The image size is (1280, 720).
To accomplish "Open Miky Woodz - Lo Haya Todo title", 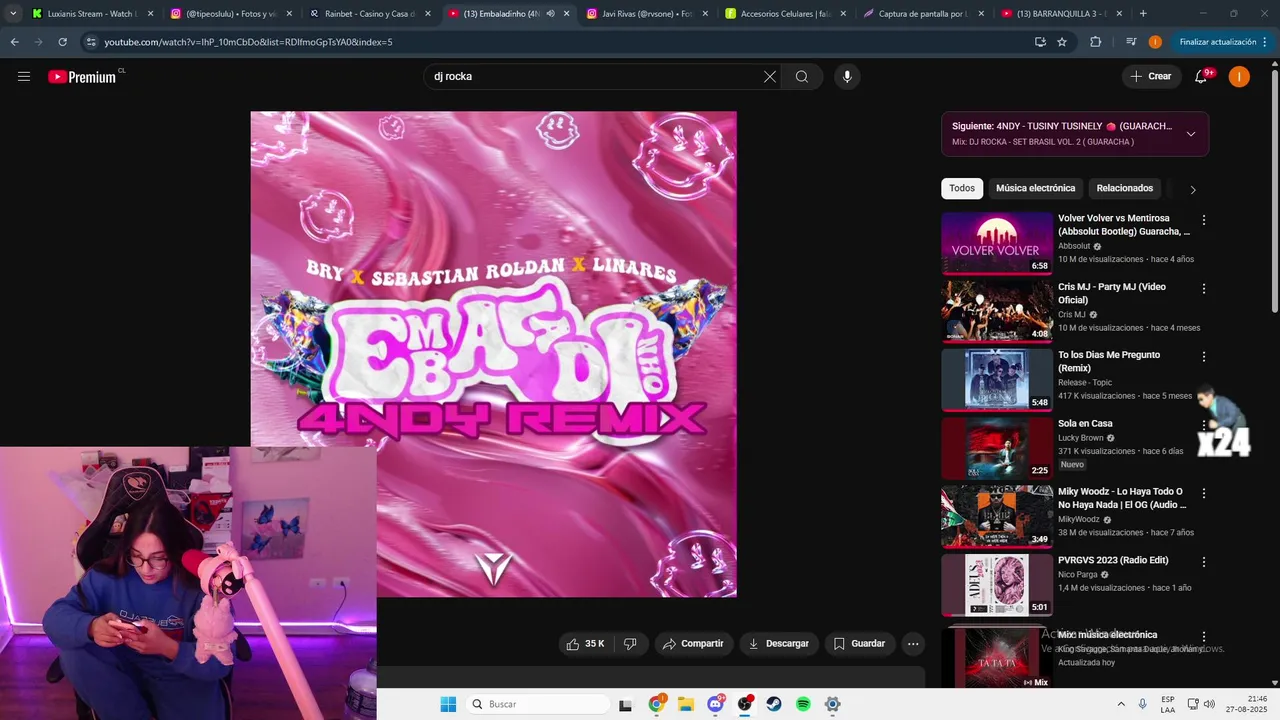I will pos(1121,498).
